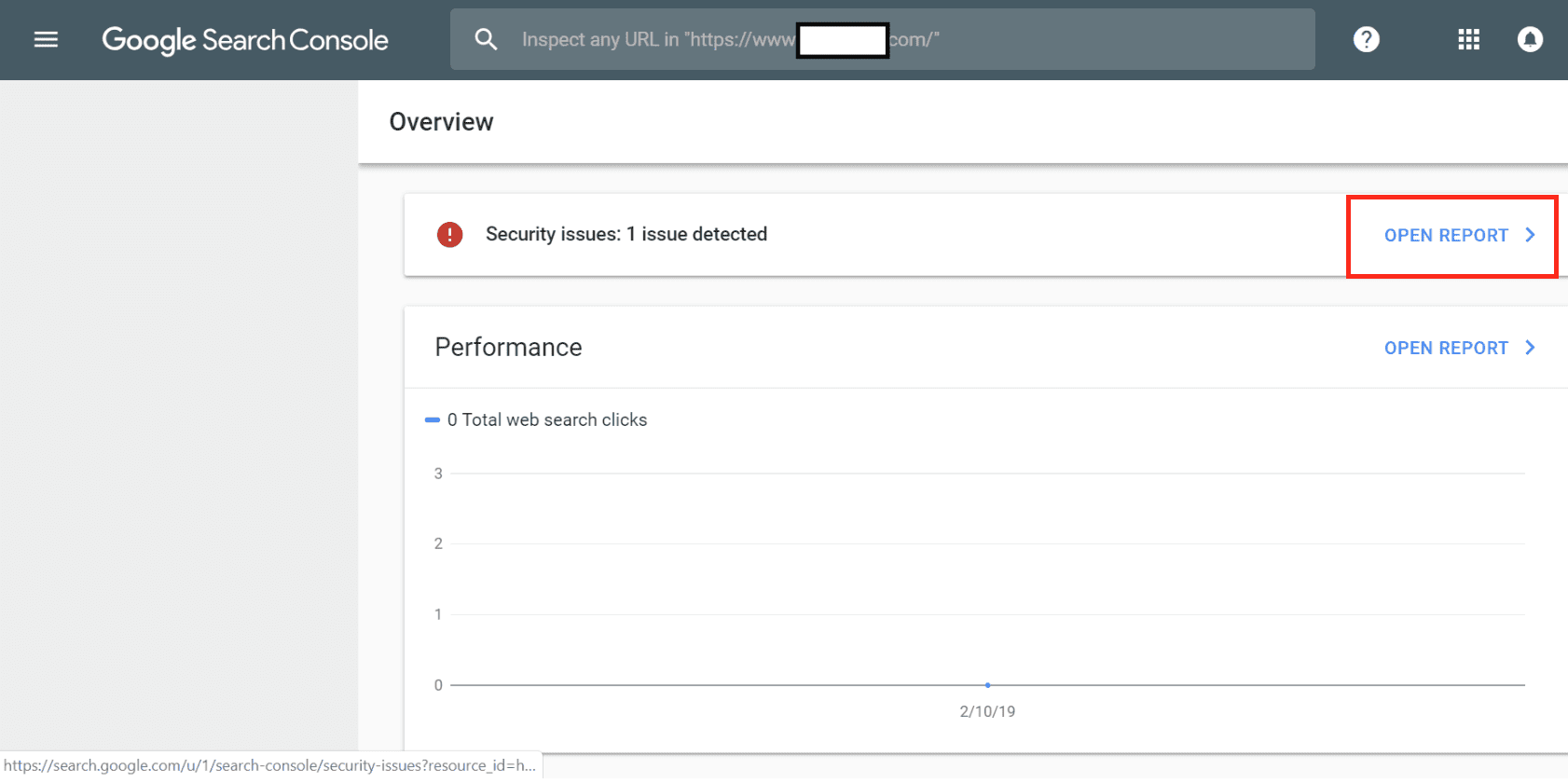This screenshot has width=1568, height=783.
Task: Open the Security issues report link
Action: click(1445, 236)
